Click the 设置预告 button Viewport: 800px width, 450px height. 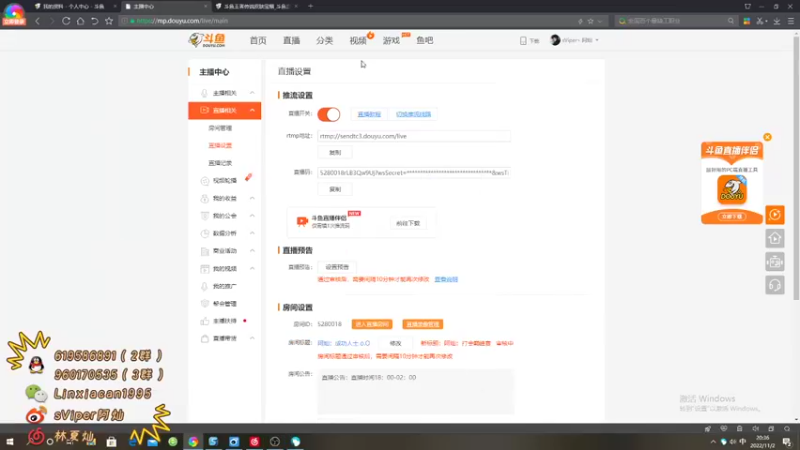[337, 267]
